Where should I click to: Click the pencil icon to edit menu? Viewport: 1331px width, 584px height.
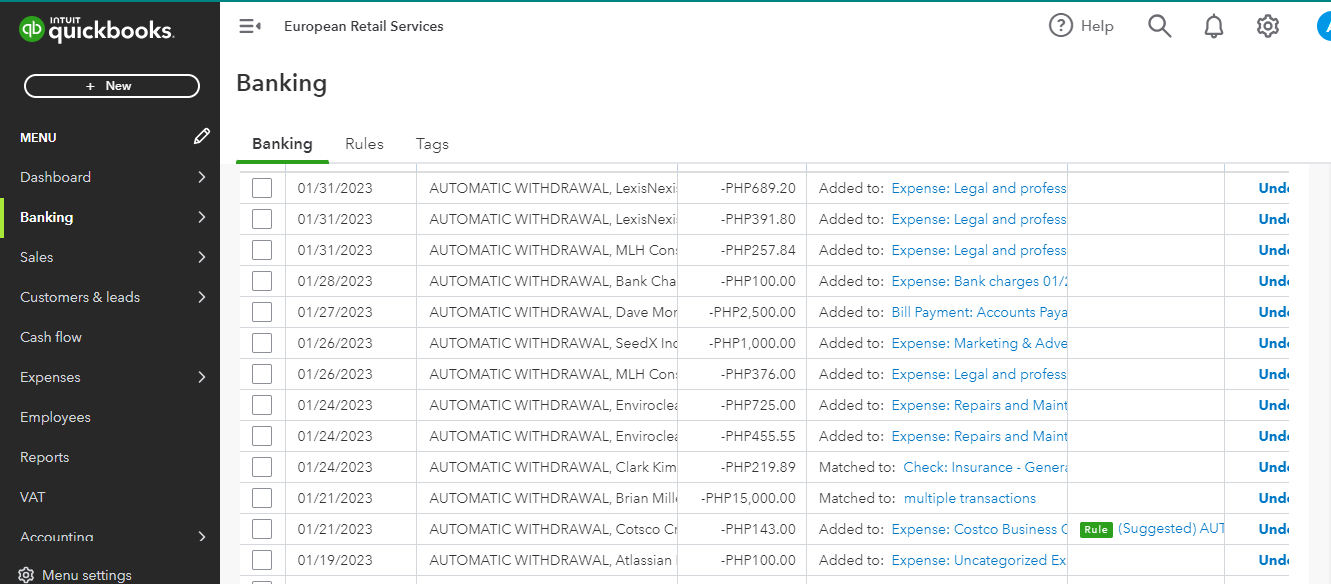[202, 136]
